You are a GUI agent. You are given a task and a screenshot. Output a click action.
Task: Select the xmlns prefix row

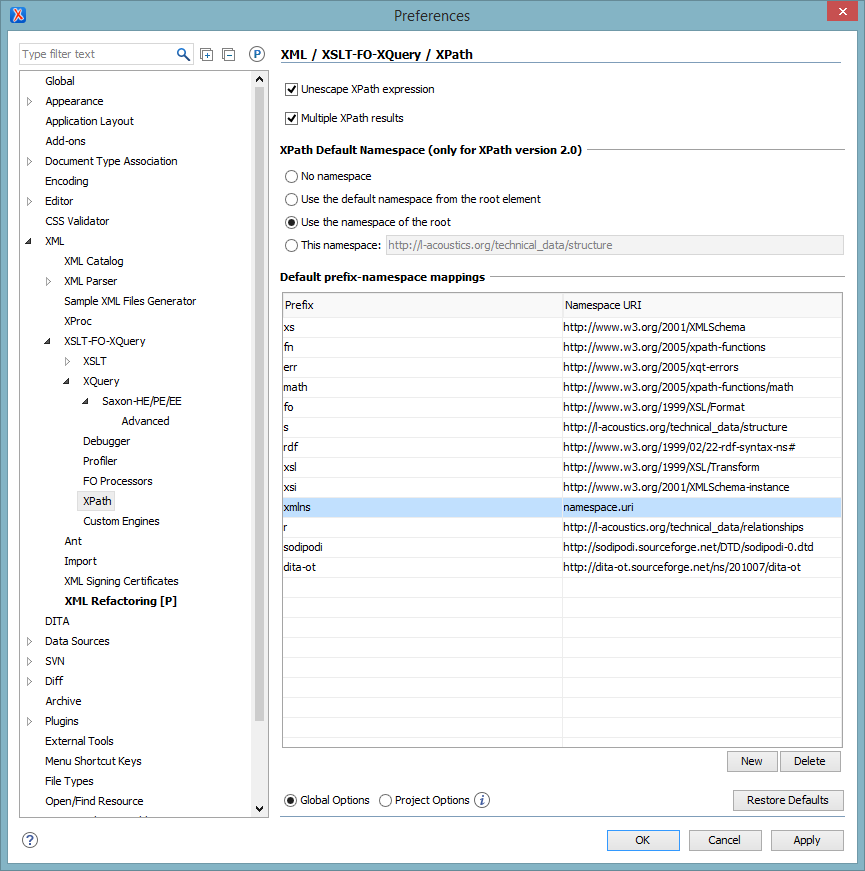point(562,507)
